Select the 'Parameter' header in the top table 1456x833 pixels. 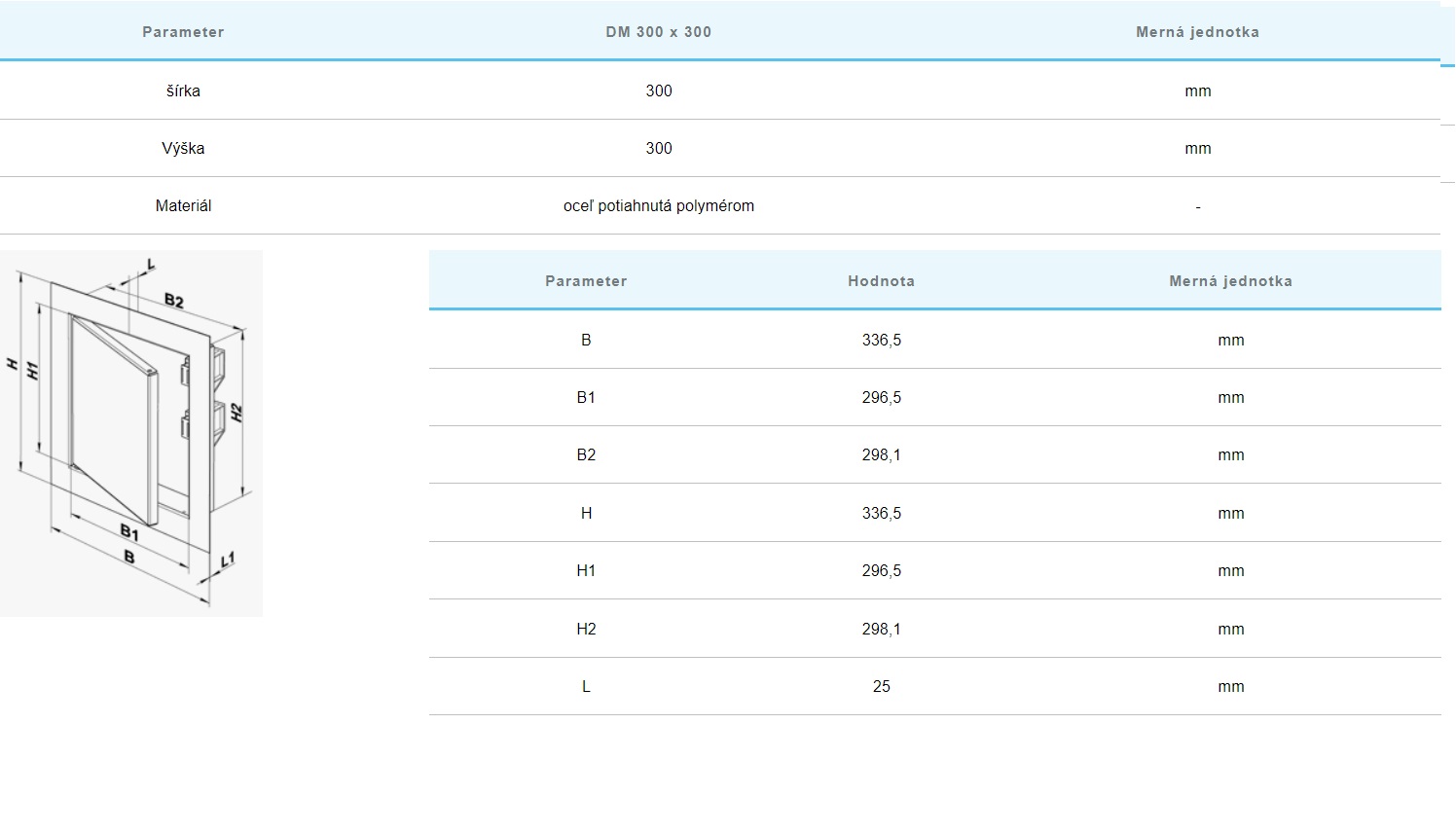coord(183,32)
